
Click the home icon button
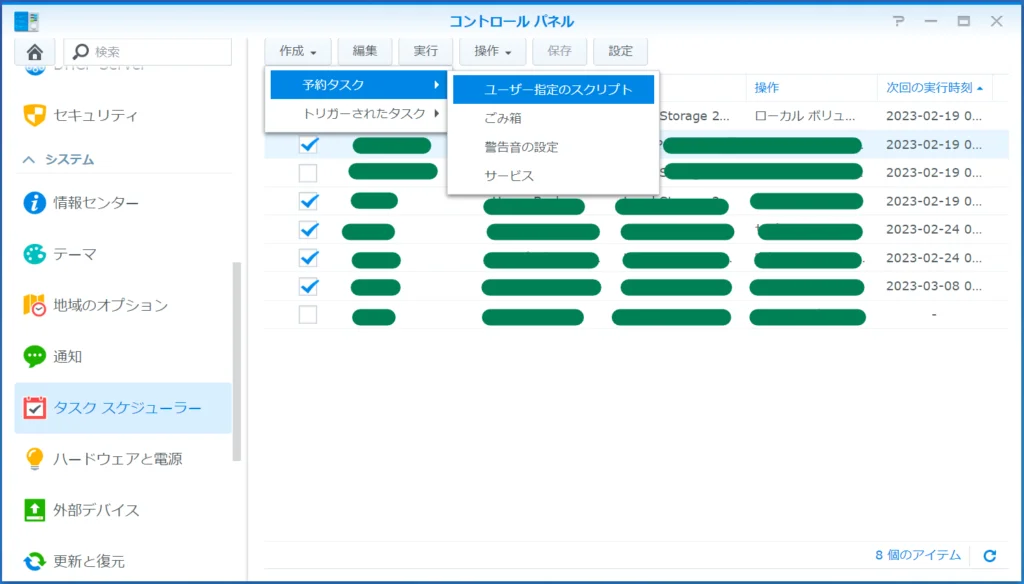[x=35, y=51]
